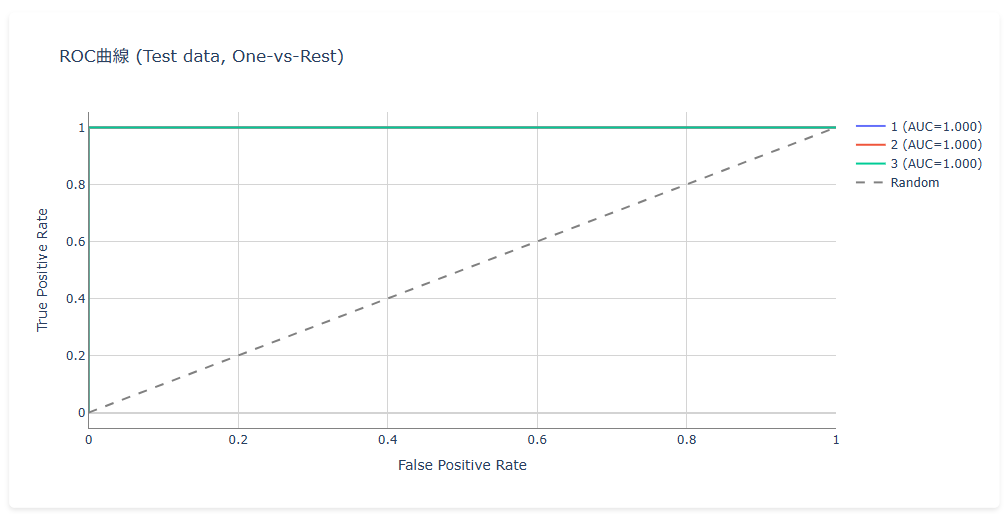Click the green line swatch for class 3
Image resolution: width=1008 pixels, height=514 pixels.
click(x=871, y=164)
